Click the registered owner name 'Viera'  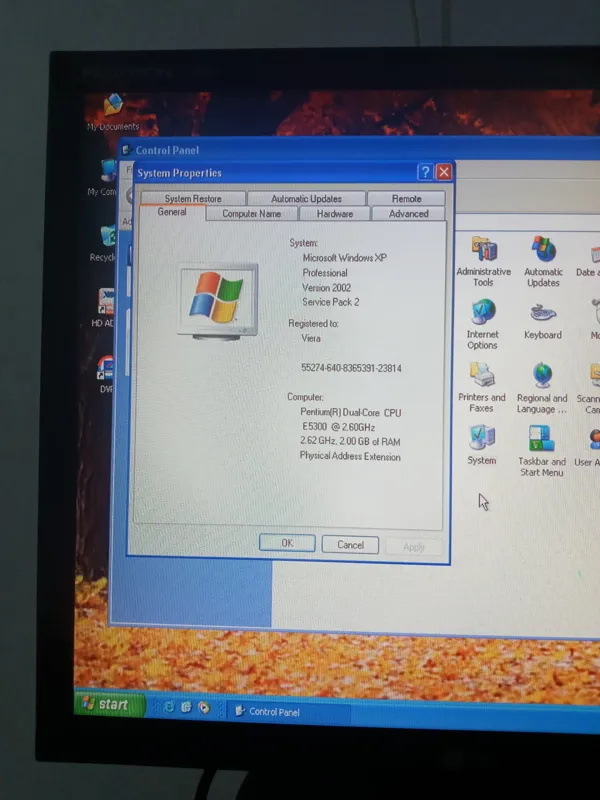pyautogui.click(x=311, y=338)
